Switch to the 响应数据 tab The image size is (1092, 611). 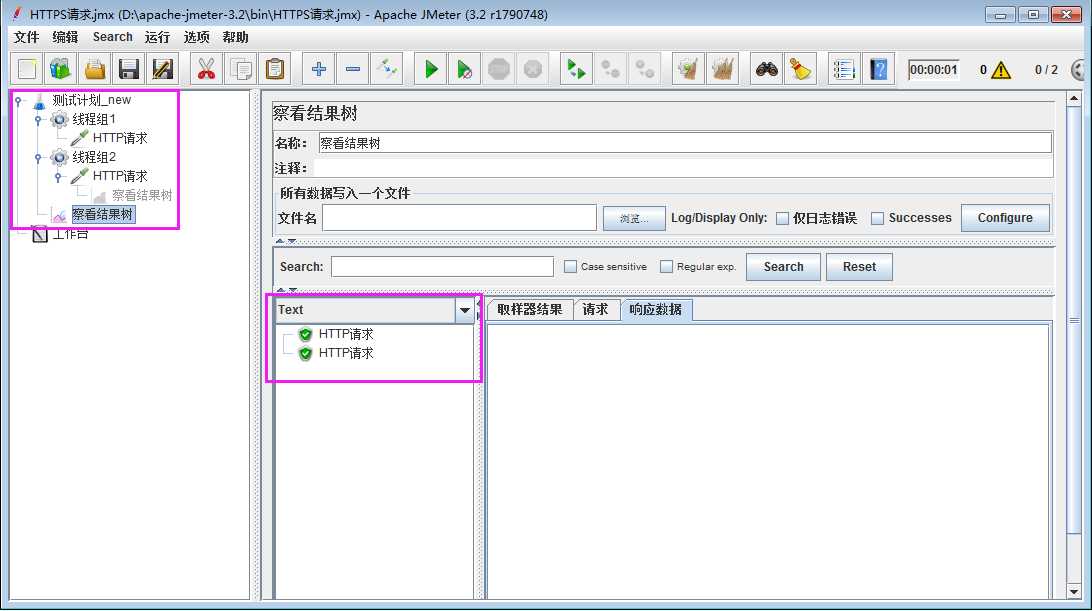(x=655, y=309)
